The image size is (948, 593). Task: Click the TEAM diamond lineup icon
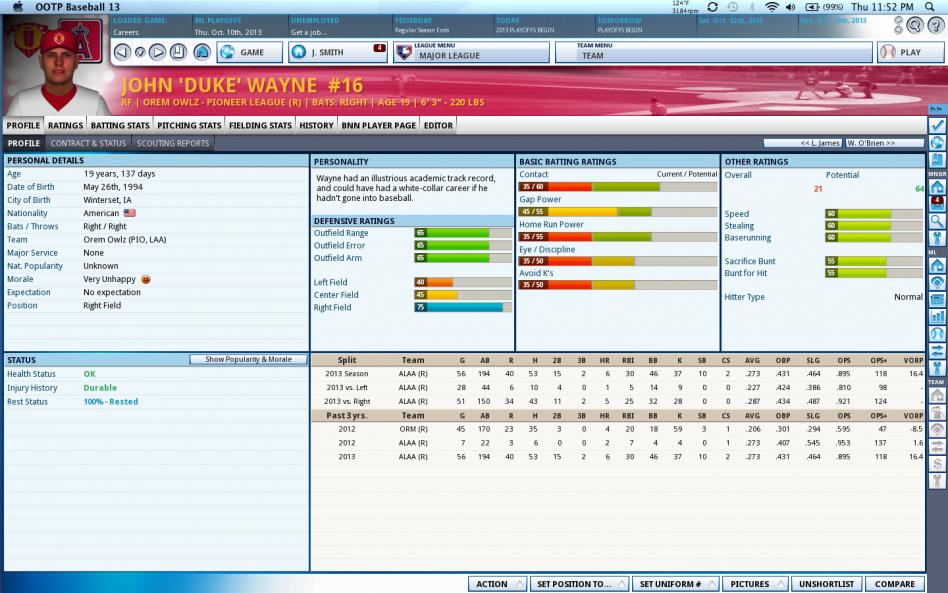click(937, 430)
